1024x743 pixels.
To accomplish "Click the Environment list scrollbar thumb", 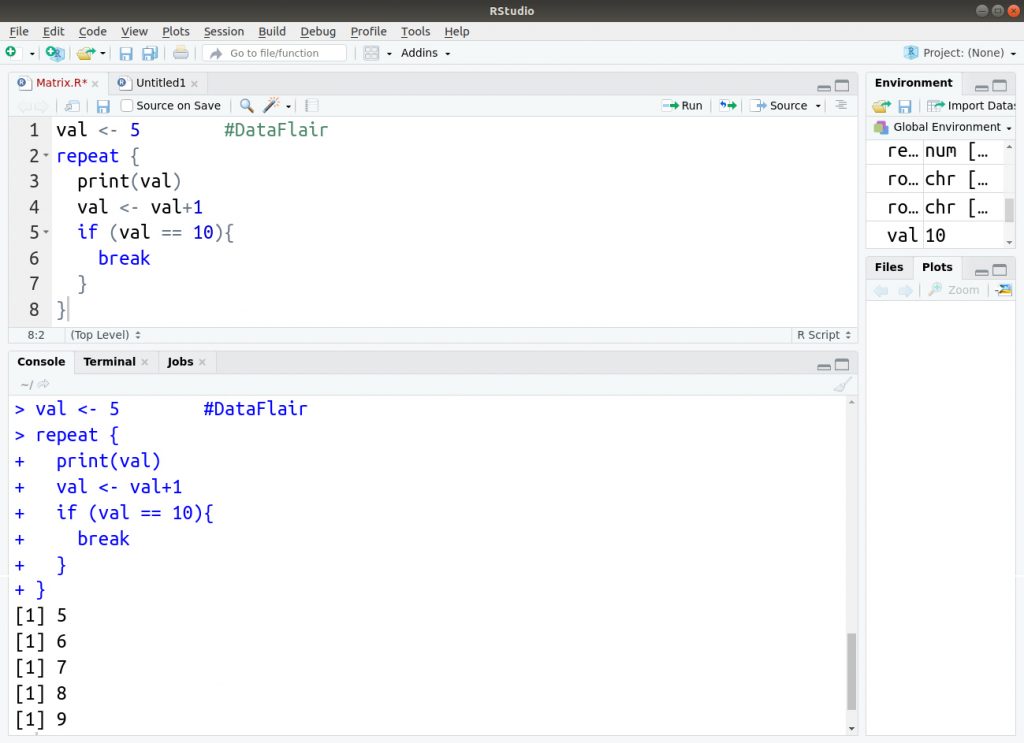I will [x=1009, y=210].
